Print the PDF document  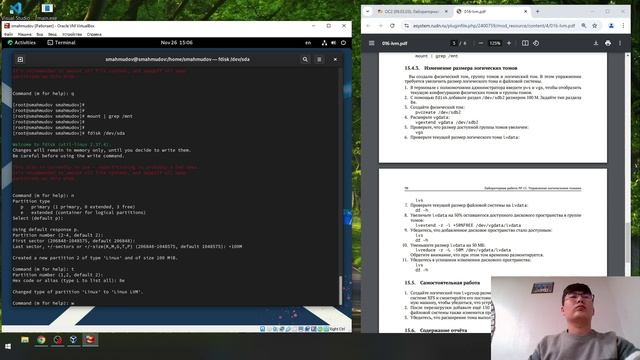coord(608,43)
